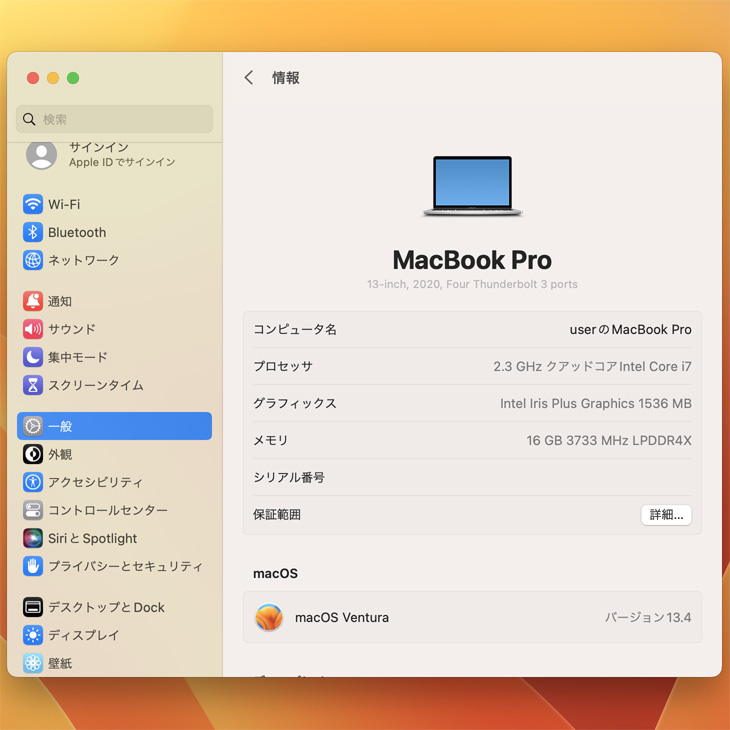Select the Bluetooth icon in sidebar
Viewport: 730px width, 730px height.
click(x=33, y=232)
